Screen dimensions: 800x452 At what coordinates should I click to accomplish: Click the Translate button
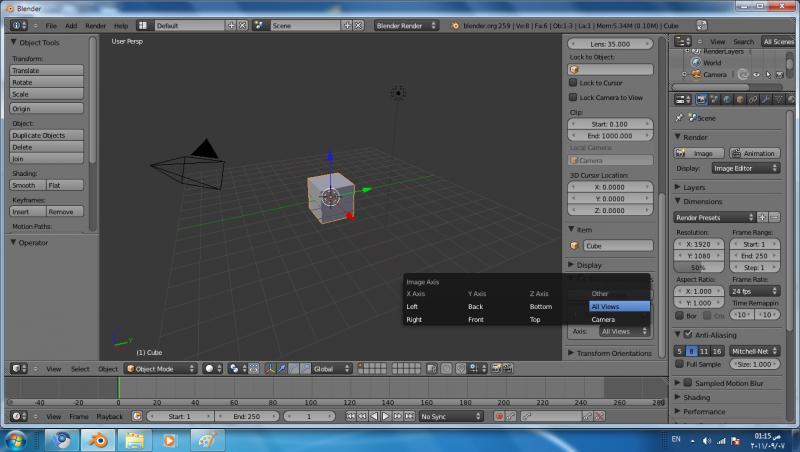click(x=46, y=70)
